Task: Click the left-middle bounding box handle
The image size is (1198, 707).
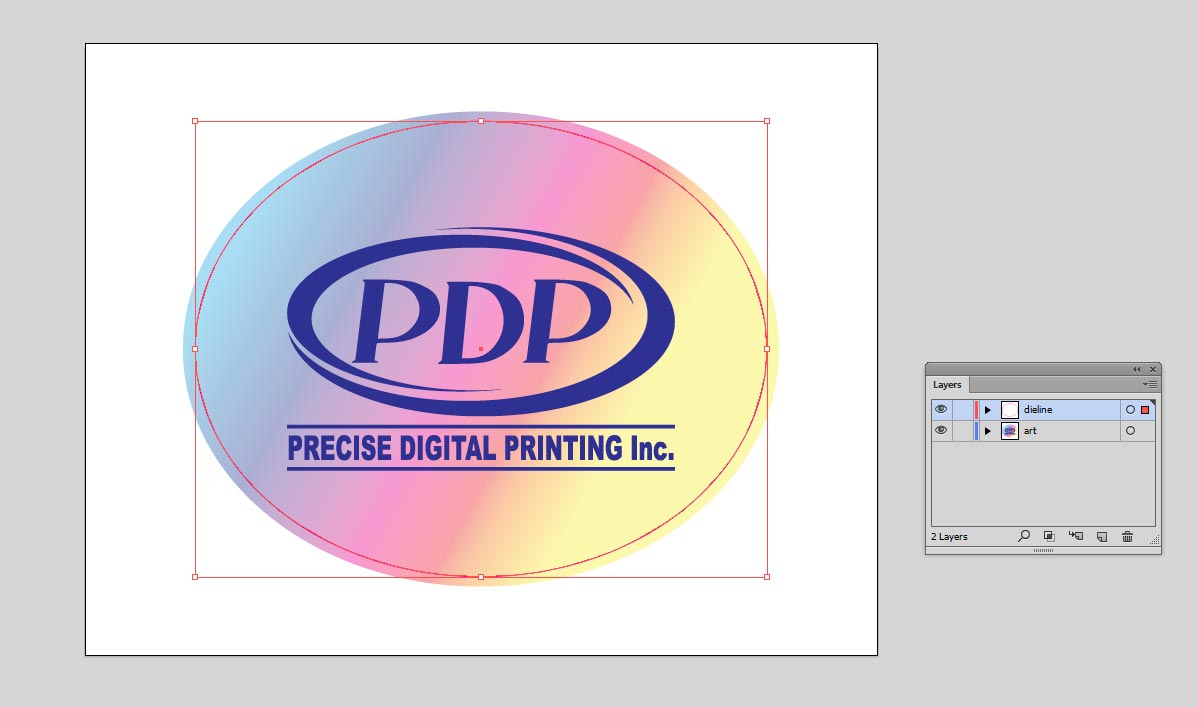Action: [x=195, y=349]
